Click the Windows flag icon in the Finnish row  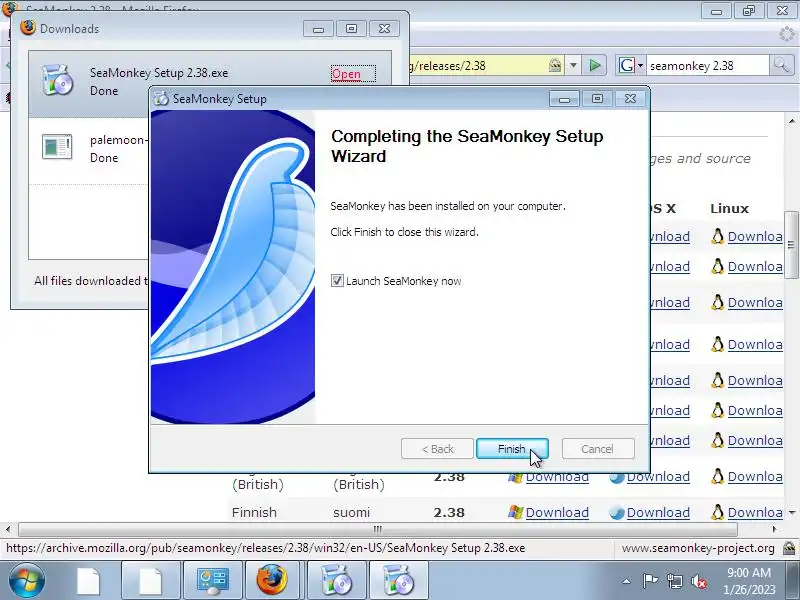515,512
